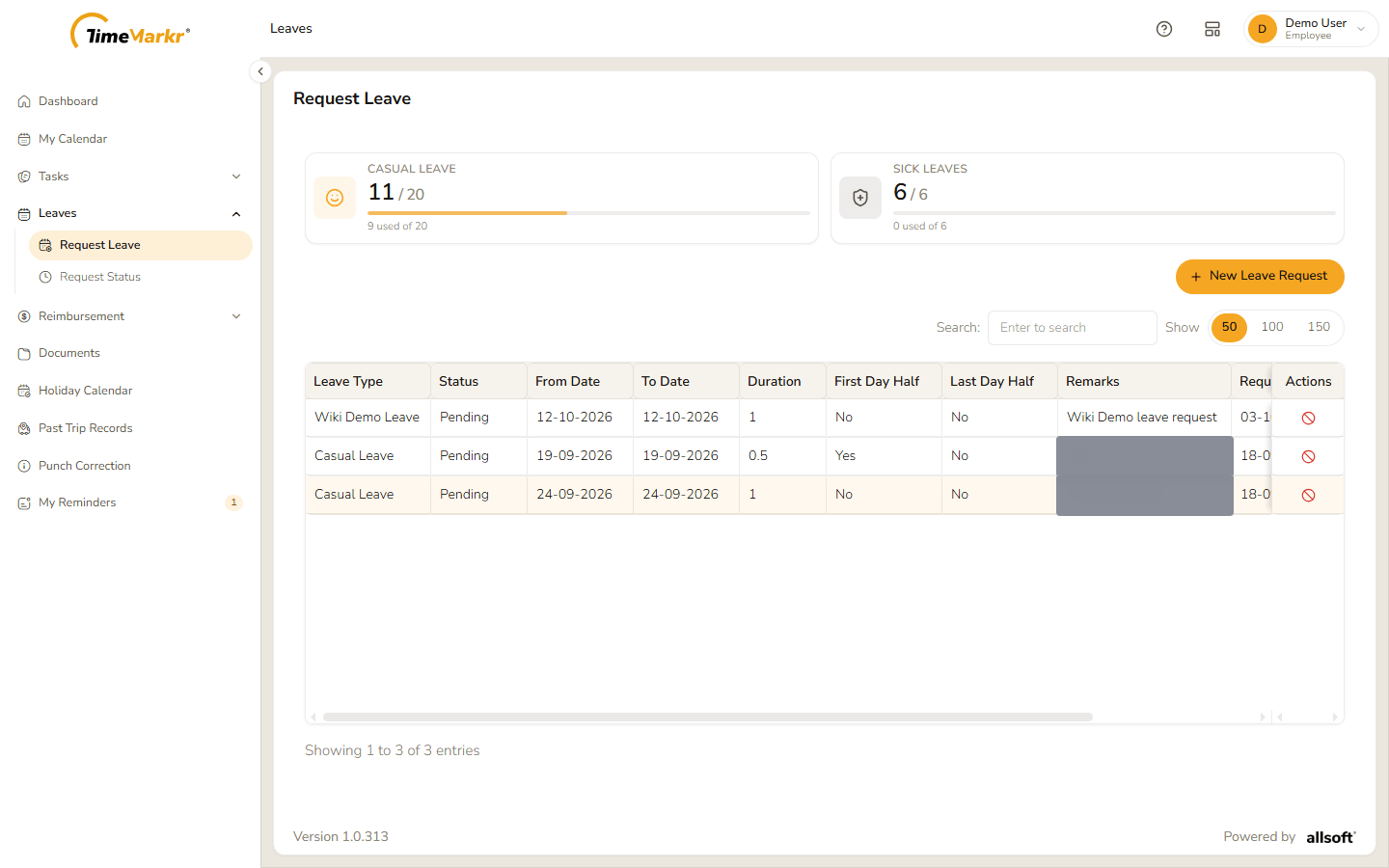
Task: Click the Casual Leave progress bar
Action: click(588, 212)
